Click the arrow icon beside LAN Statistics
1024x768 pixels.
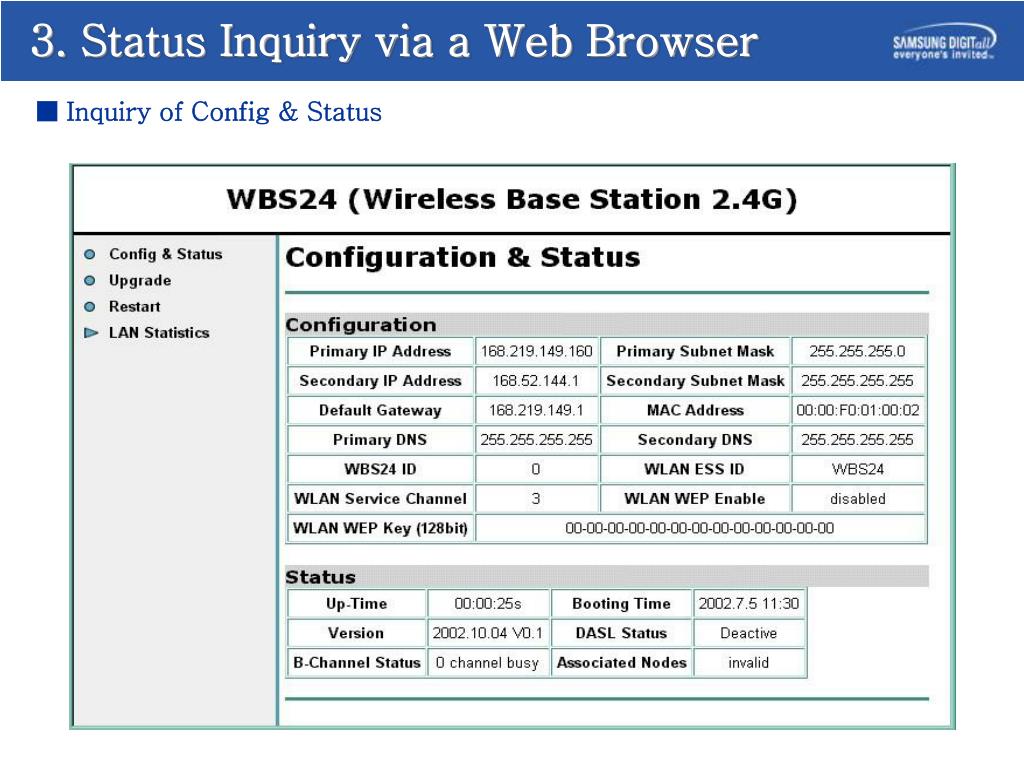click(x=91, y=332)
